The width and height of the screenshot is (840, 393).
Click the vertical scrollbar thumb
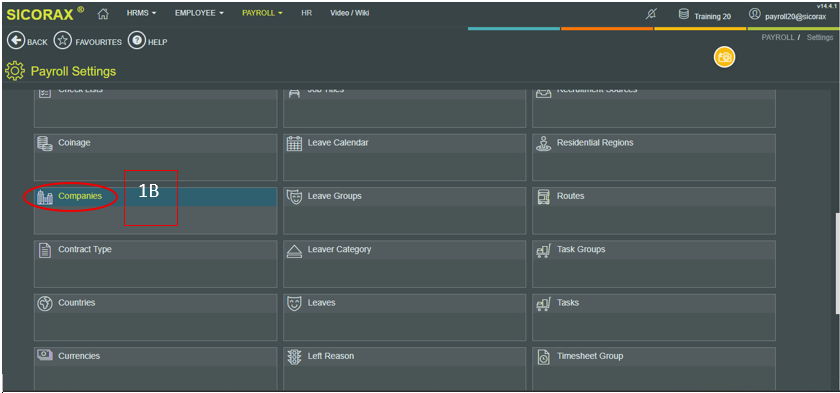pos(837,264)
